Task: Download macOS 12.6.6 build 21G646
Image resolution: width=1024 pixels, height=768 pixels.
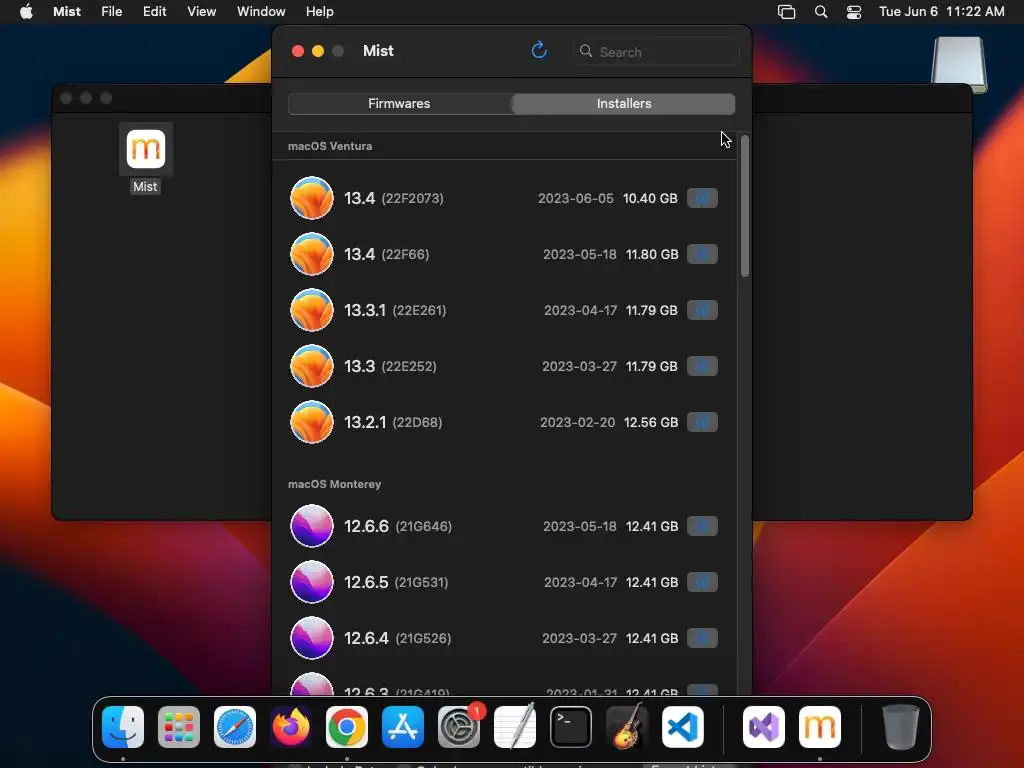Action: (x=702, y=526)
